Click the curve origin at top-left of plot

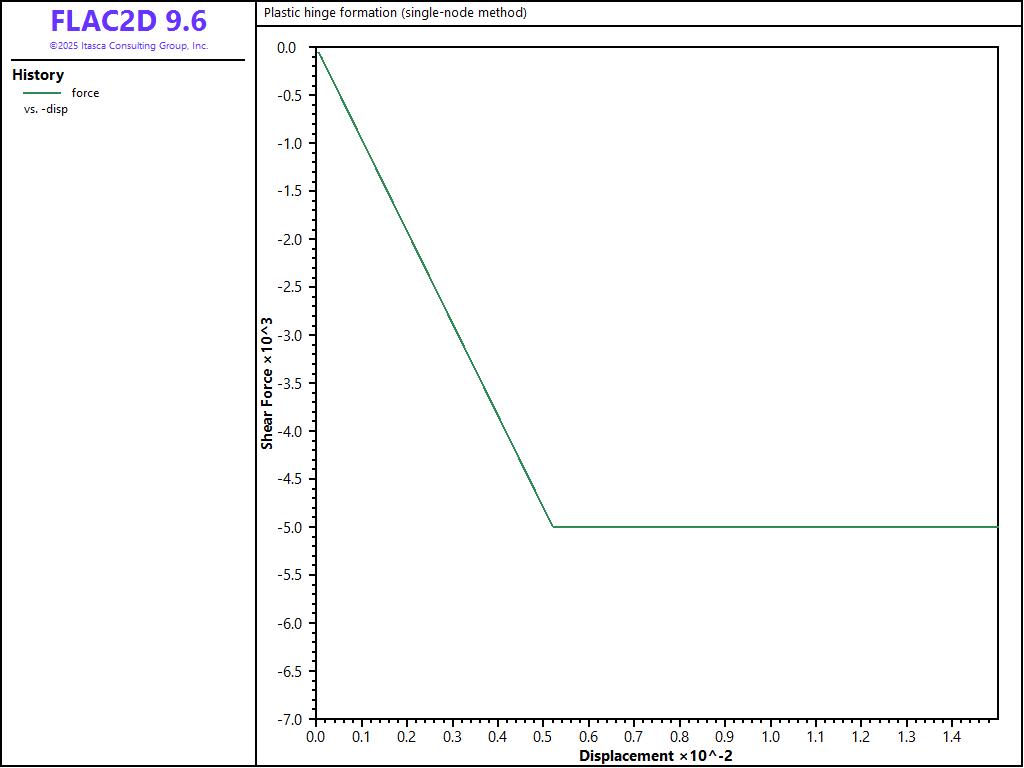tap(316, 48)
